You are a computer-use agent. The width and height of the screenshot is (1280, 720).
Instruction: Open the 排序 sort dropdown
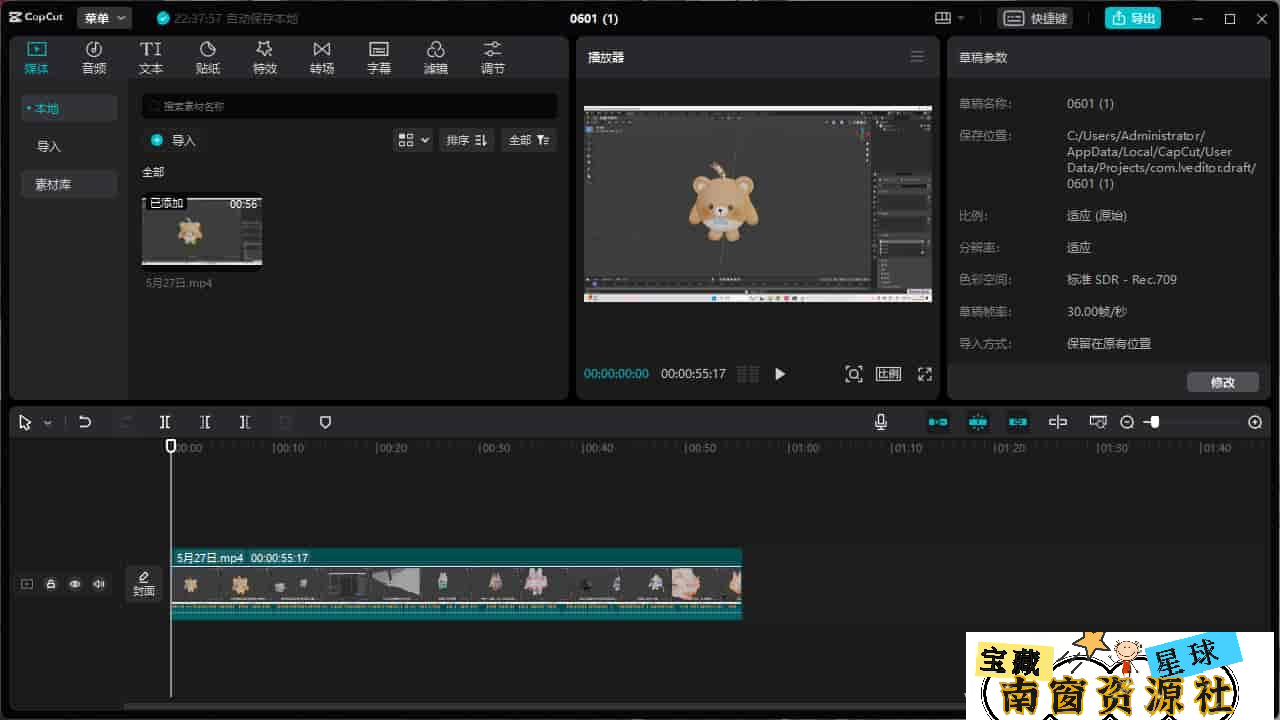pos(466,140)
